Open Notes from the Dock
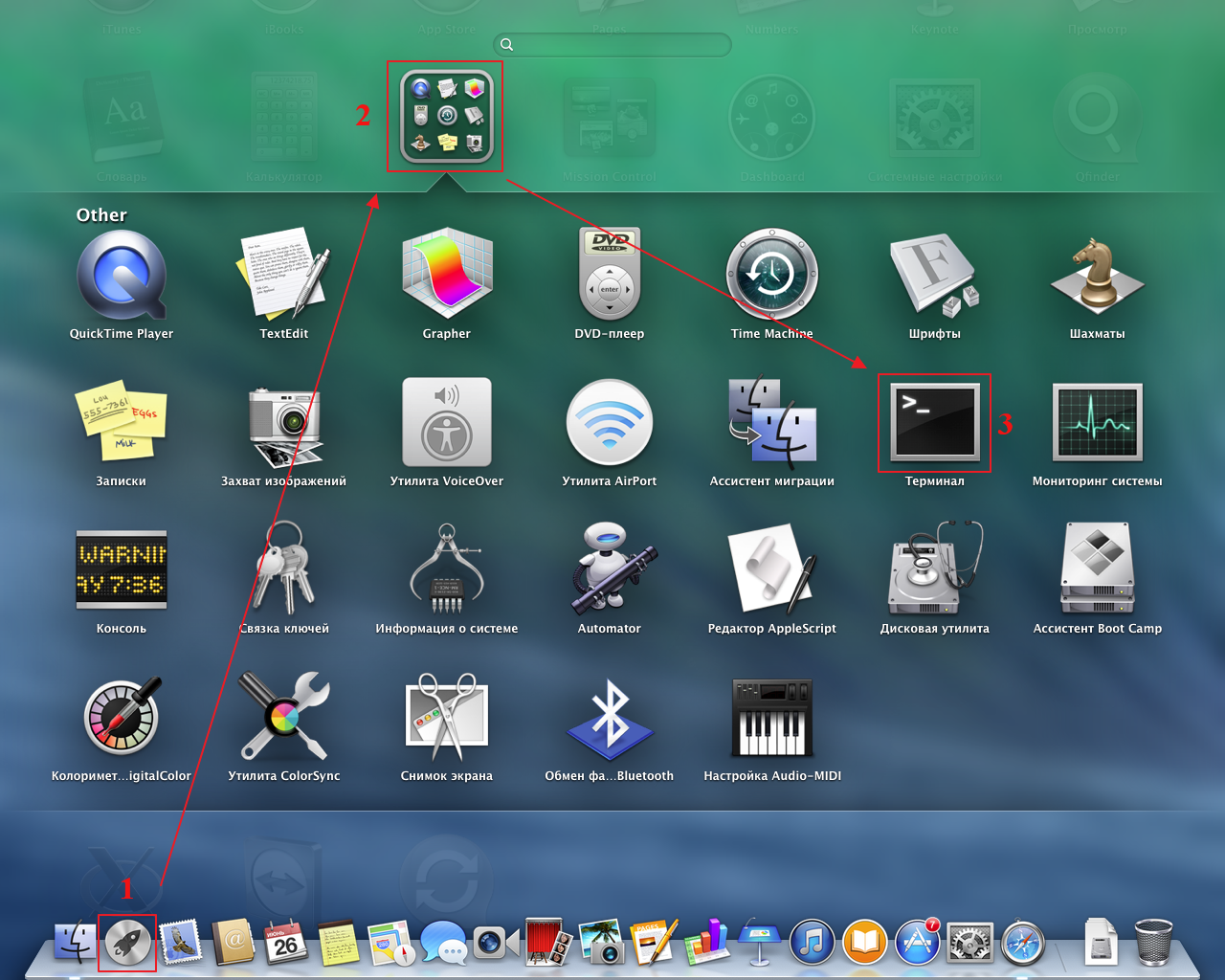 338,943
